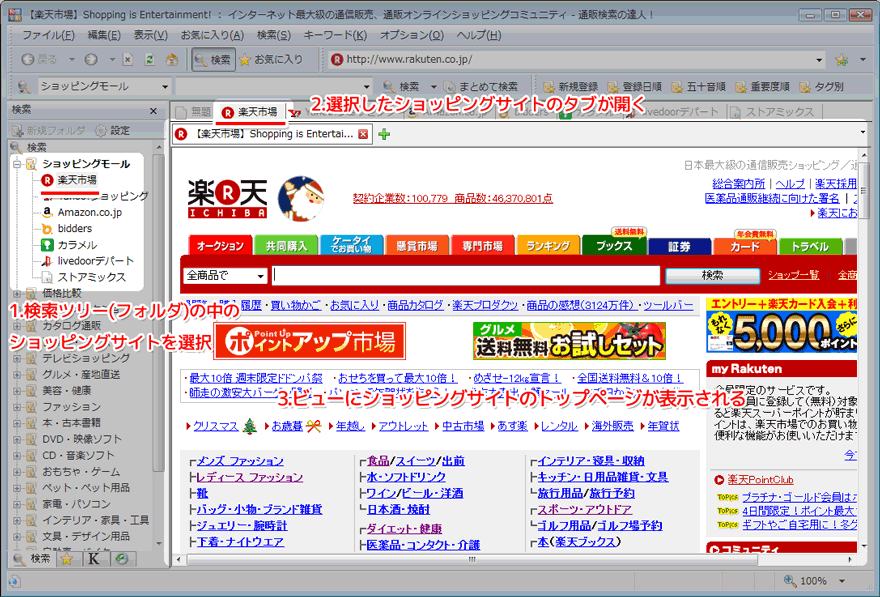Click the magnifier 検索 button in search toolbar
Viewport: 880px width, 597px height.
click(x=401, y=86)
